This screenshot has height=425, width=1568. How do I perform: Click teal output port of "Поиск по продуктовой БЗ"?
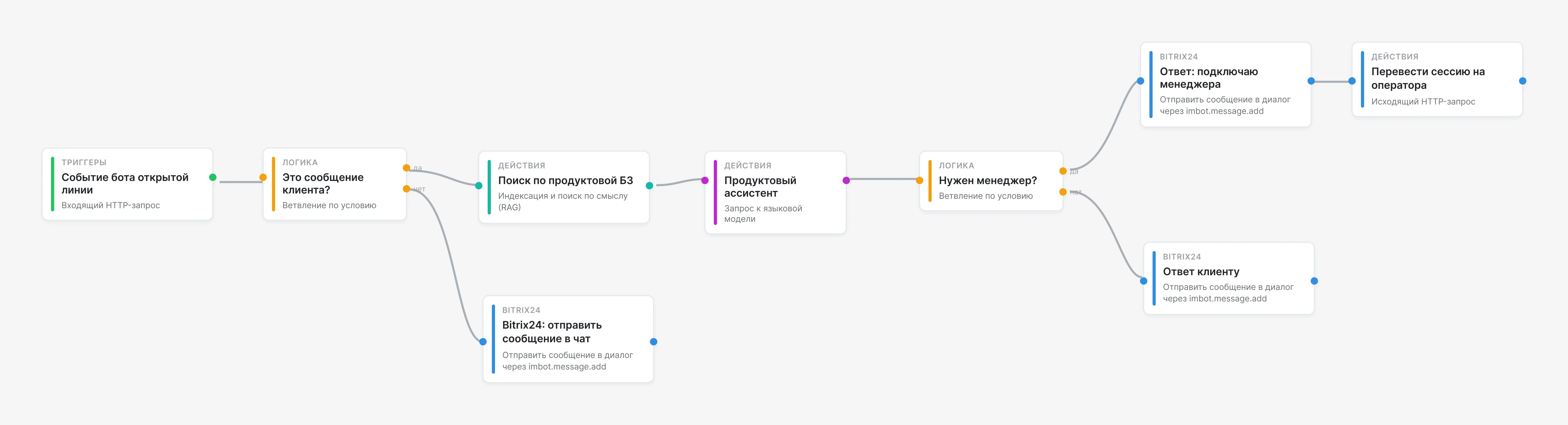point(649,186)
